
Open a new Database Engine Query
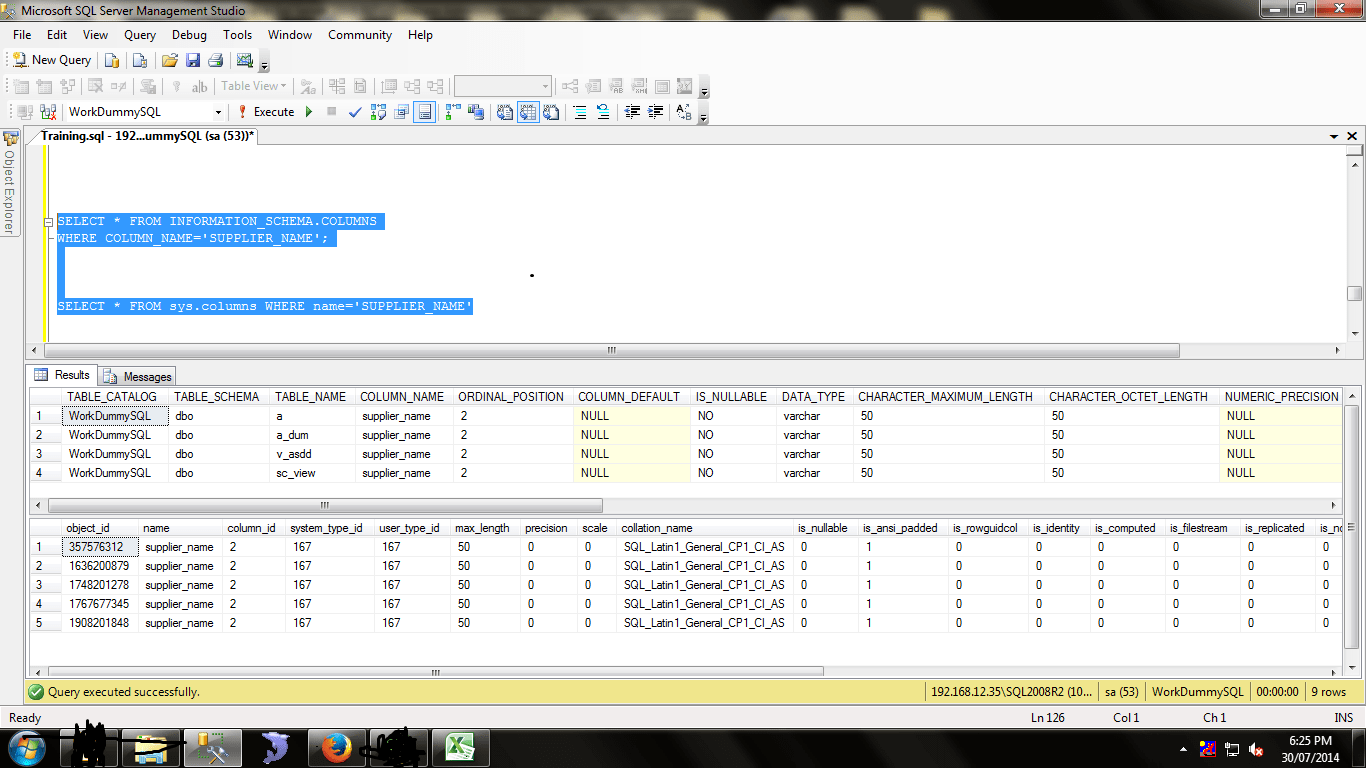pyautogui.click(x=113, y=60)
